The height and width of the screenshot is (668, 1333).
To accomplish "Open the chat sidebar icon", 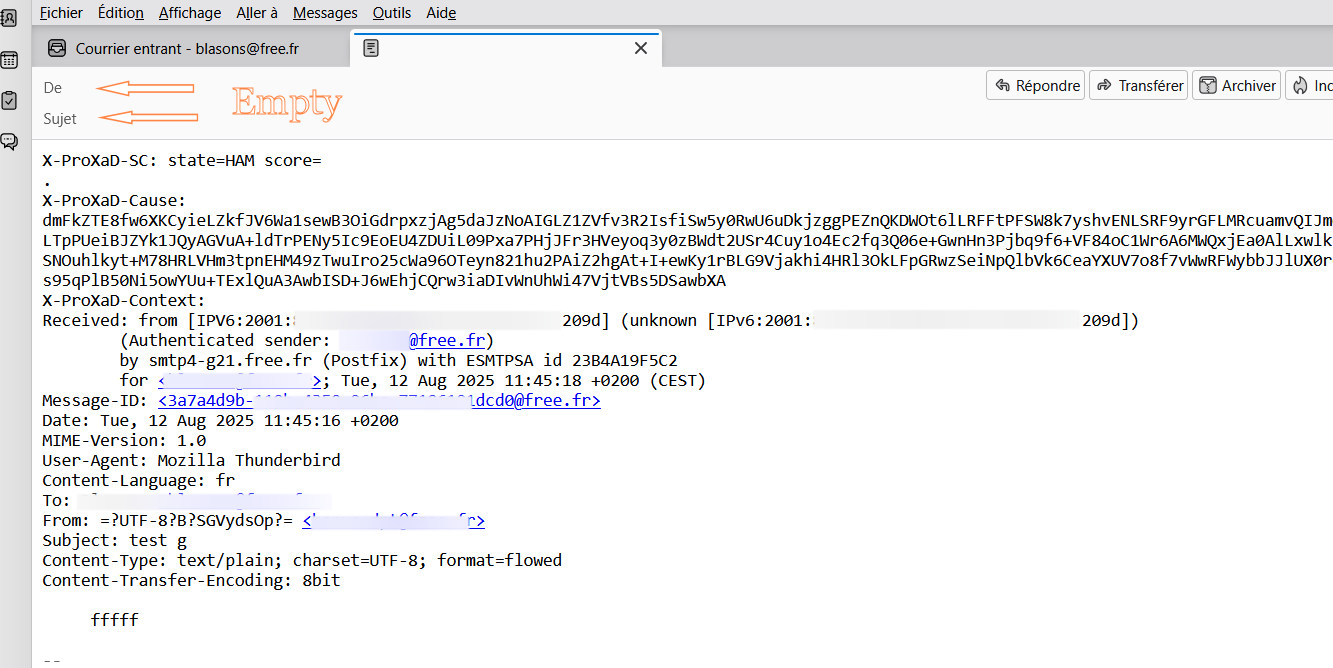I will 9,141.
